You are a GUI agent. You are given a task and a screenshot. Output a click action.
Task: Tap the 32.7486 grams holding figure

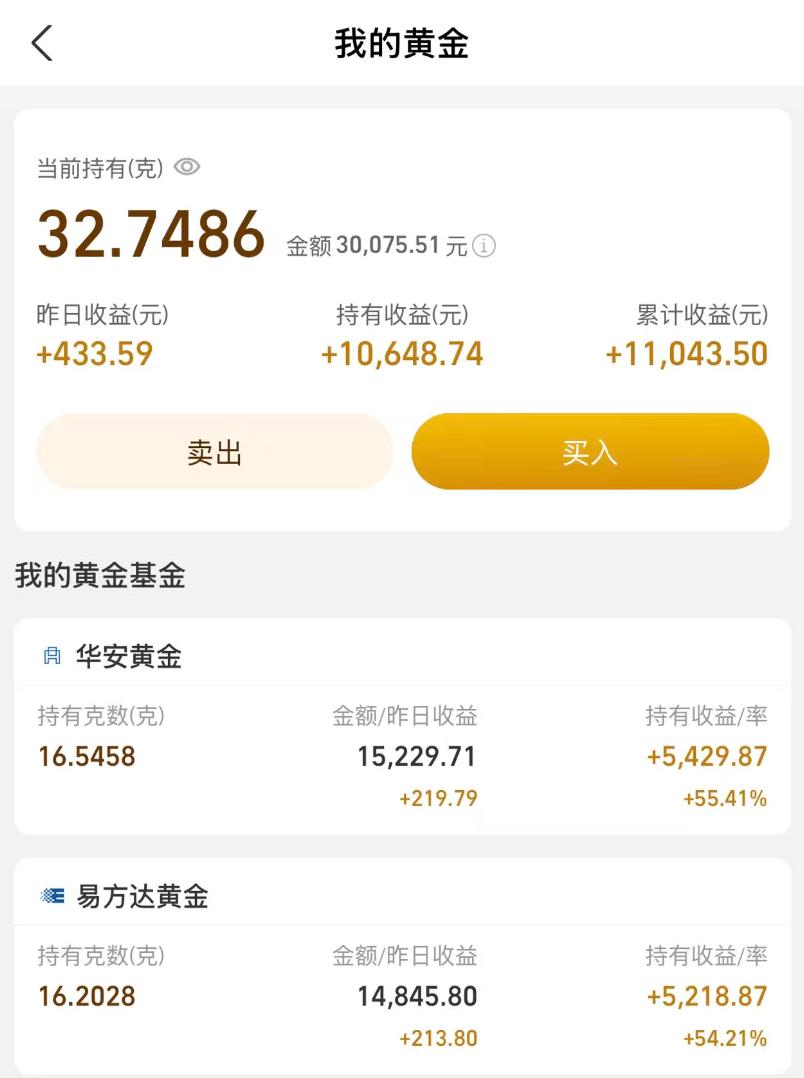tap(151, 234)
